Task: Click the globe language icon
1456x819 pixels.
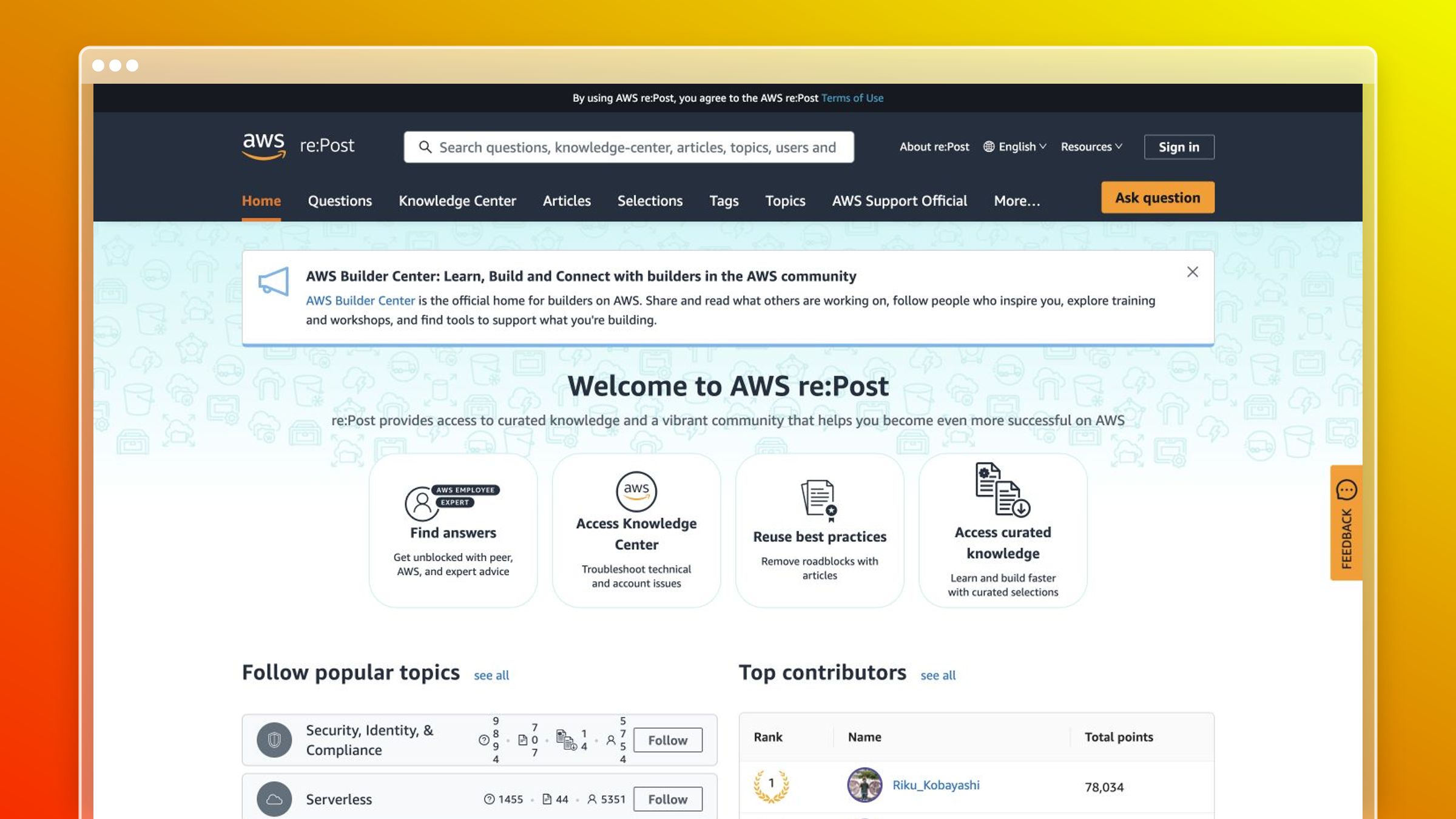Action: pyautogui.click(x=989, y=147)
